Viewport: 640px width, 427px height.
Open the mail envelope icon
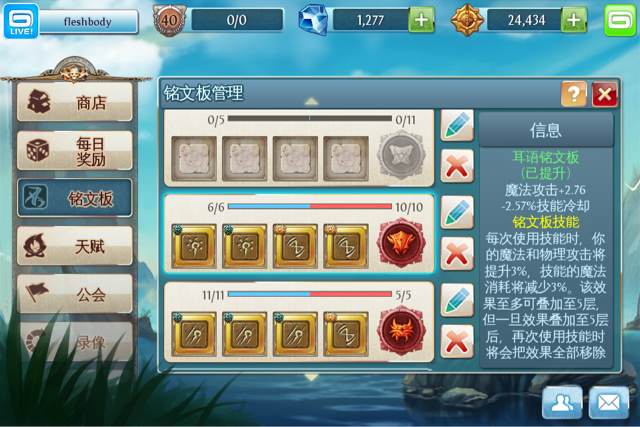[609, 403]
